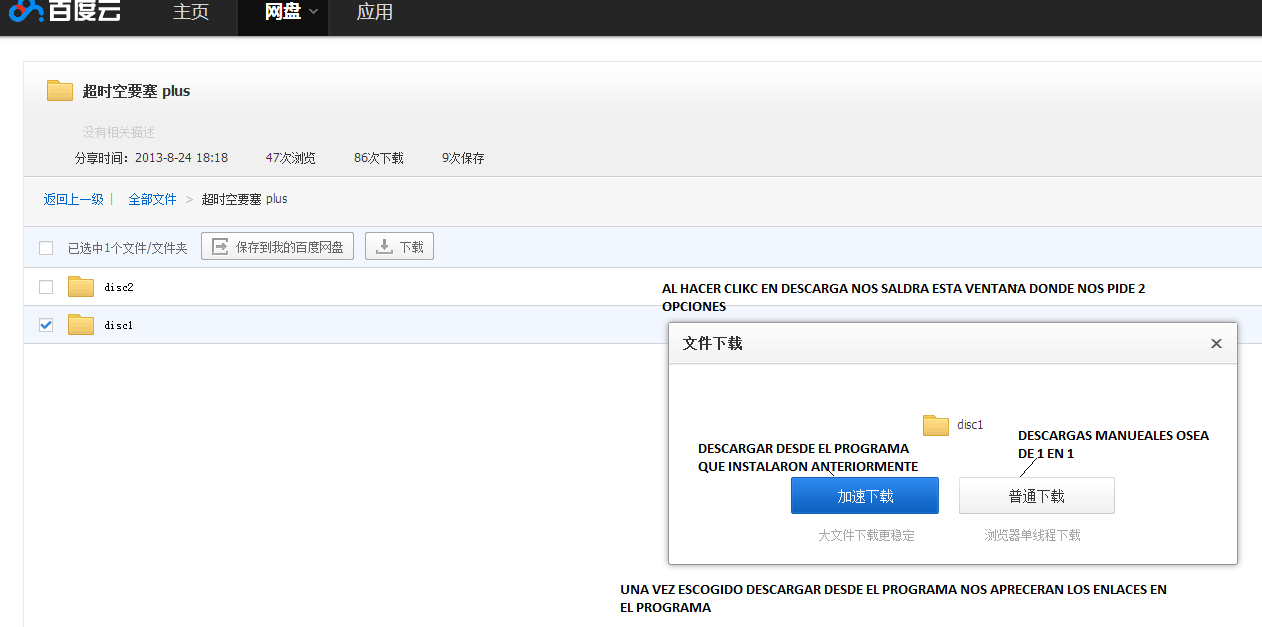The width and height of the screenshot is (1262, 627).
Task: Click the 86次下载 count text
Action: 379,158
